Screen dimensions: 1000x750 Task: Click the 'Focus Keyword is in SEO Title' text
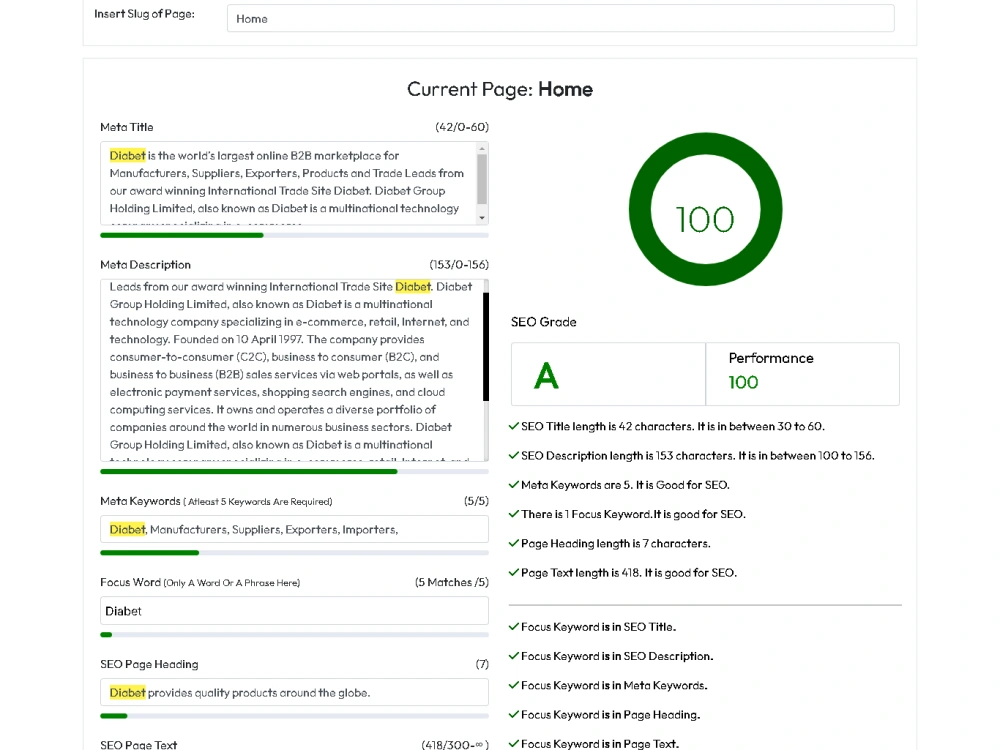click(598, 627)
